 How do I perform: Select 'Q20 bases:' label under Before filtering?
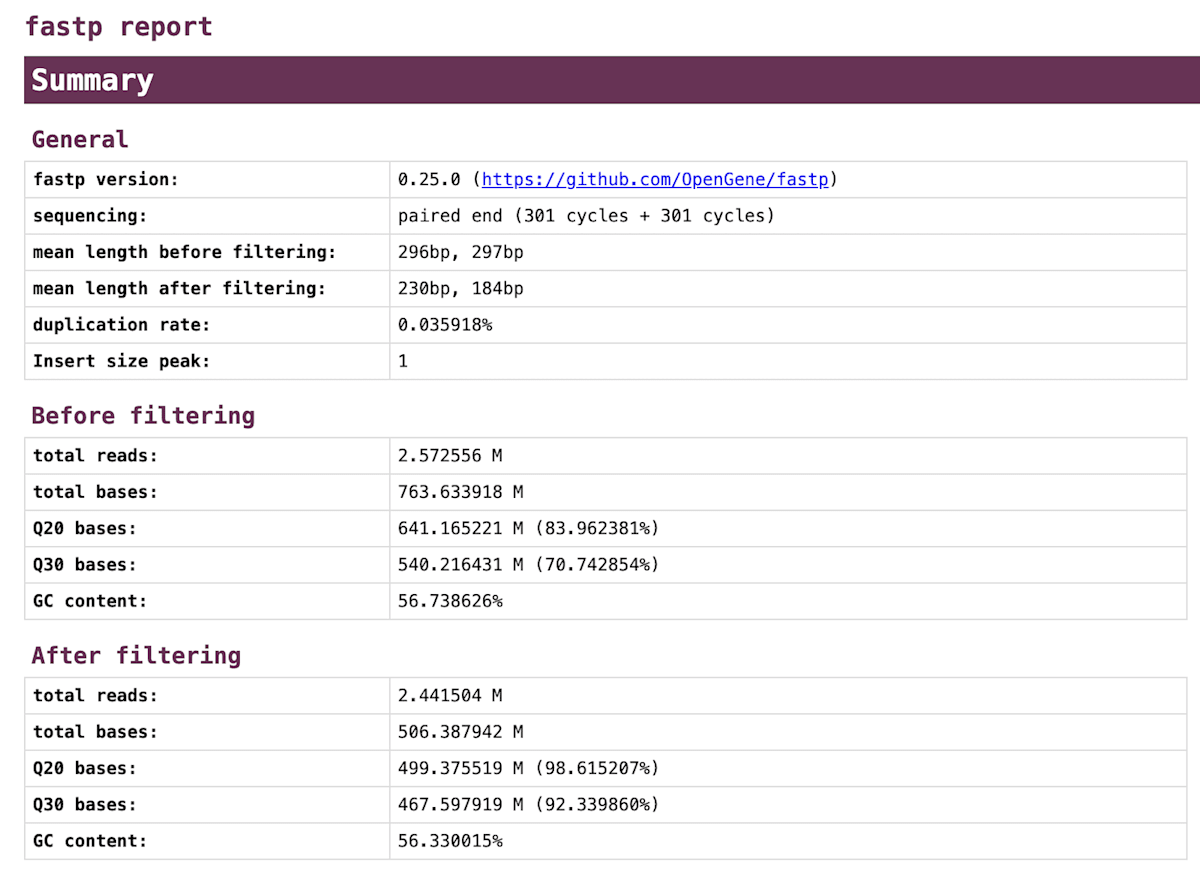(84, 528)
